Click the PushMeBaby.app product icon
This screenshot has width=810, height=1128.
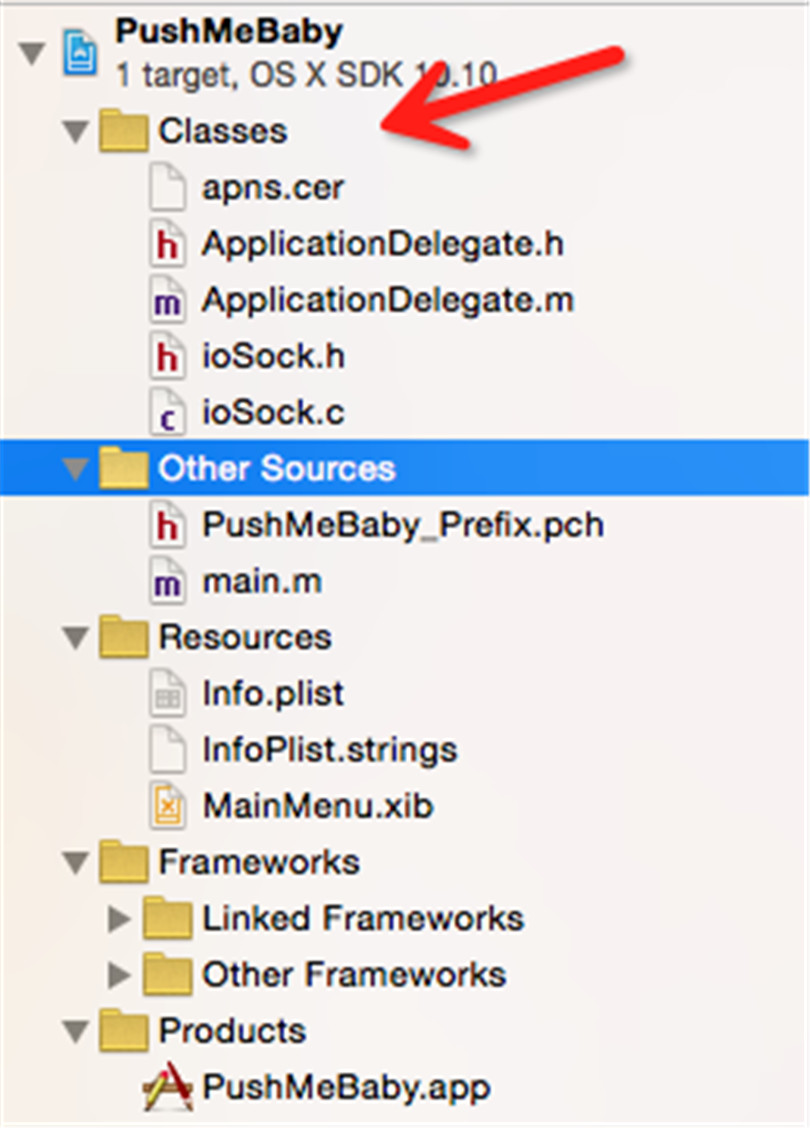(167, 1088)
